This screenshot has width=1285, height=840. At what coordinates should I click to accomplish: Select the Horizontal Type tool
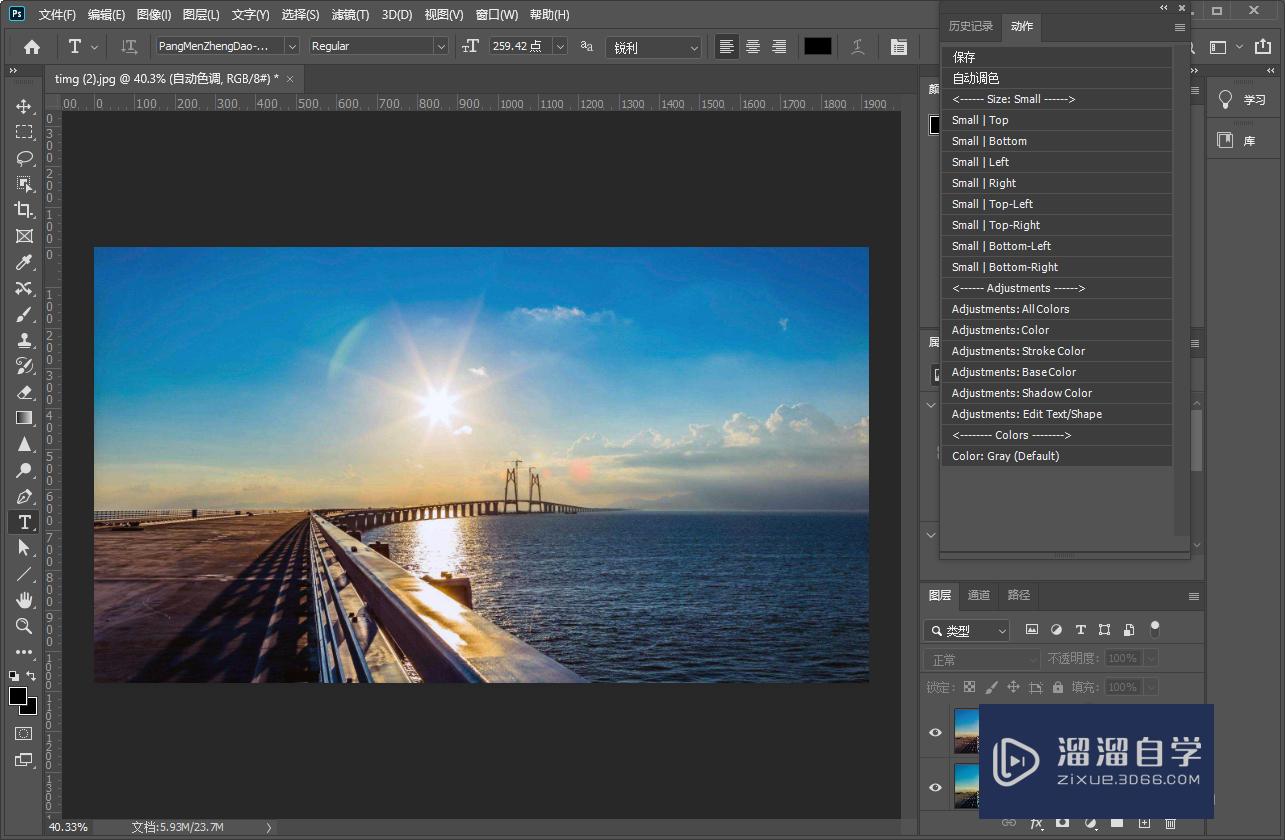24,522
